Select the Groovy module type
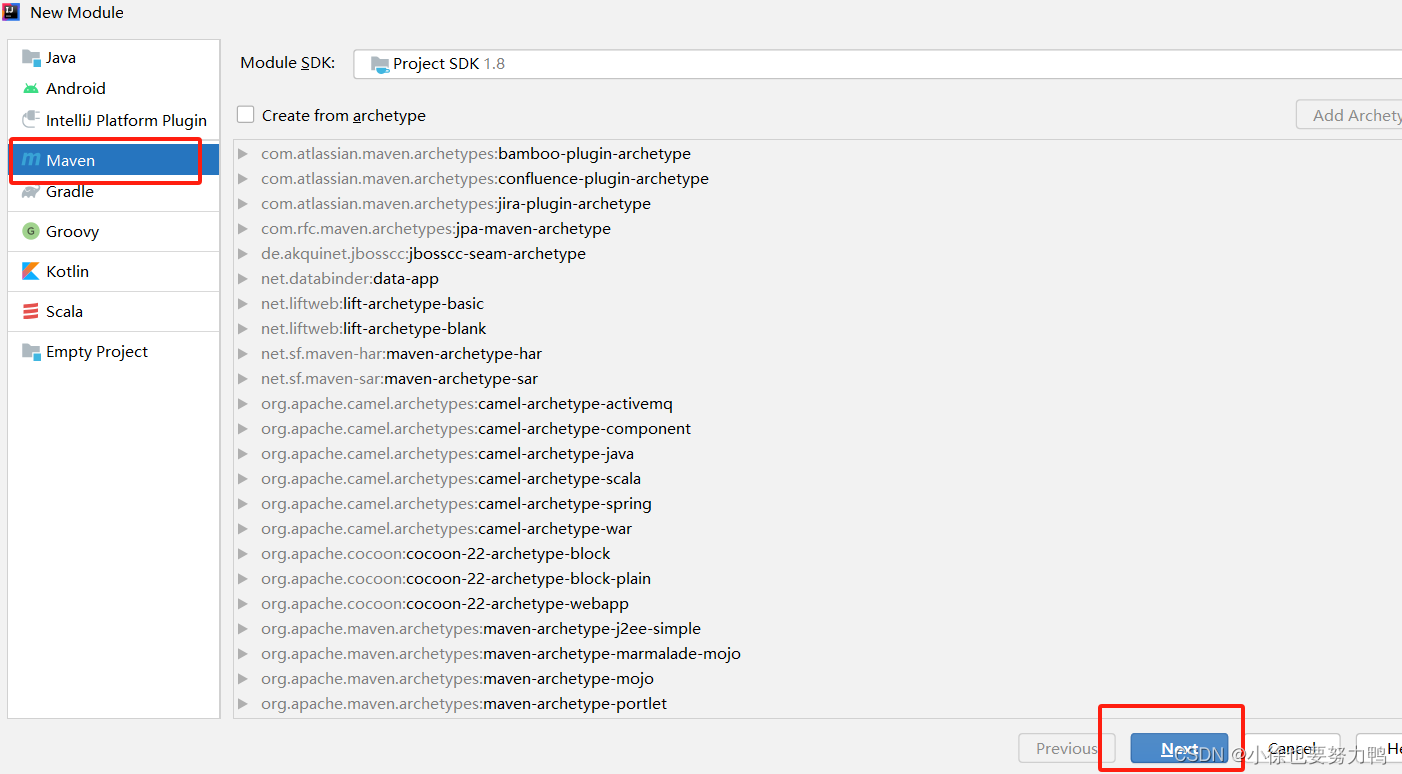This screenshot has width=1402, height=774. click(114, 231)
